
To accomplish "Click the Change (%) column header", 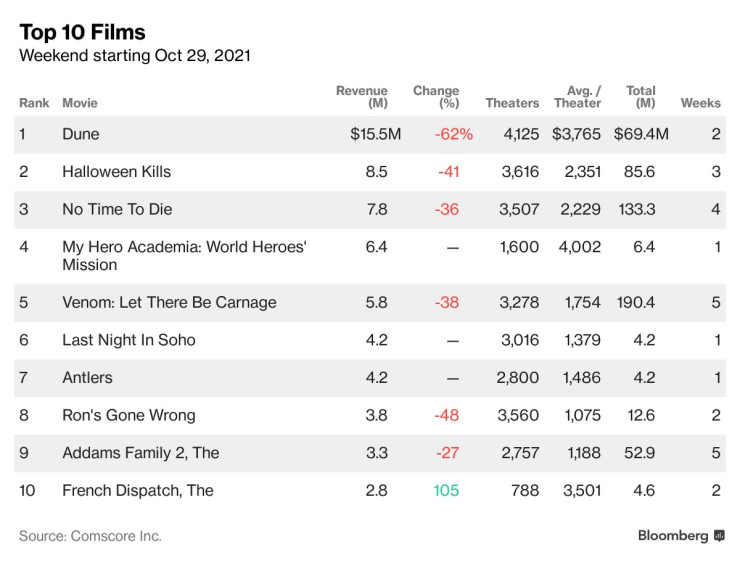I will point(436,97).
